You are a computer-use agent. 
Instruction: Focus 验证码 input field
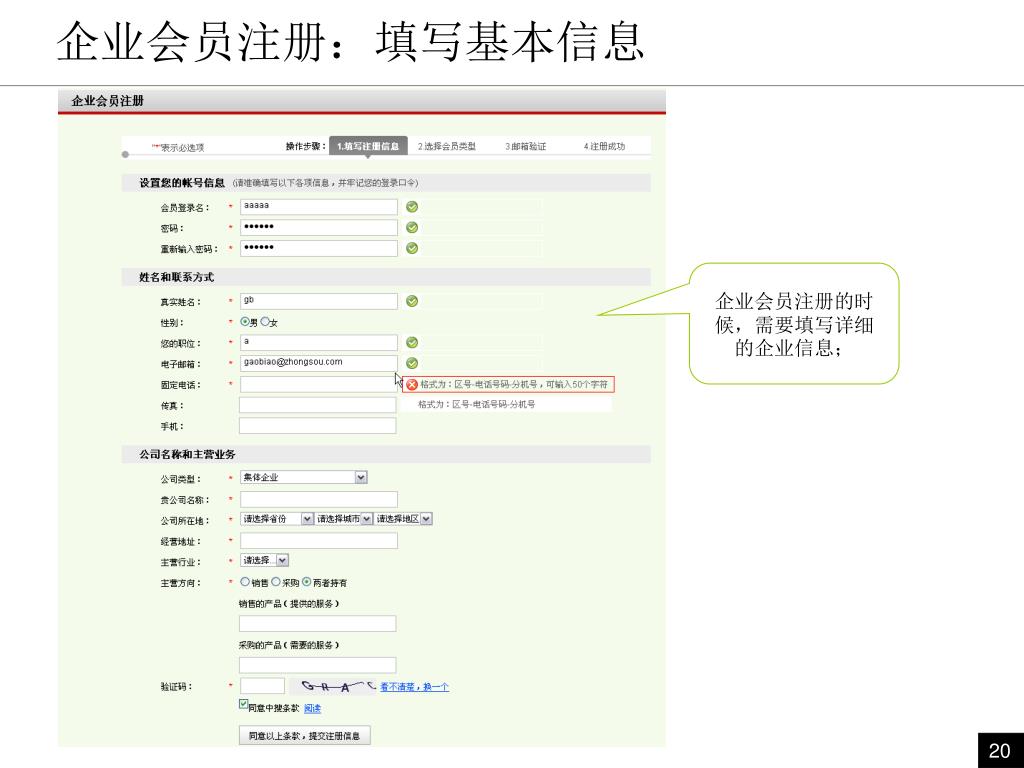tap(263, 686)
